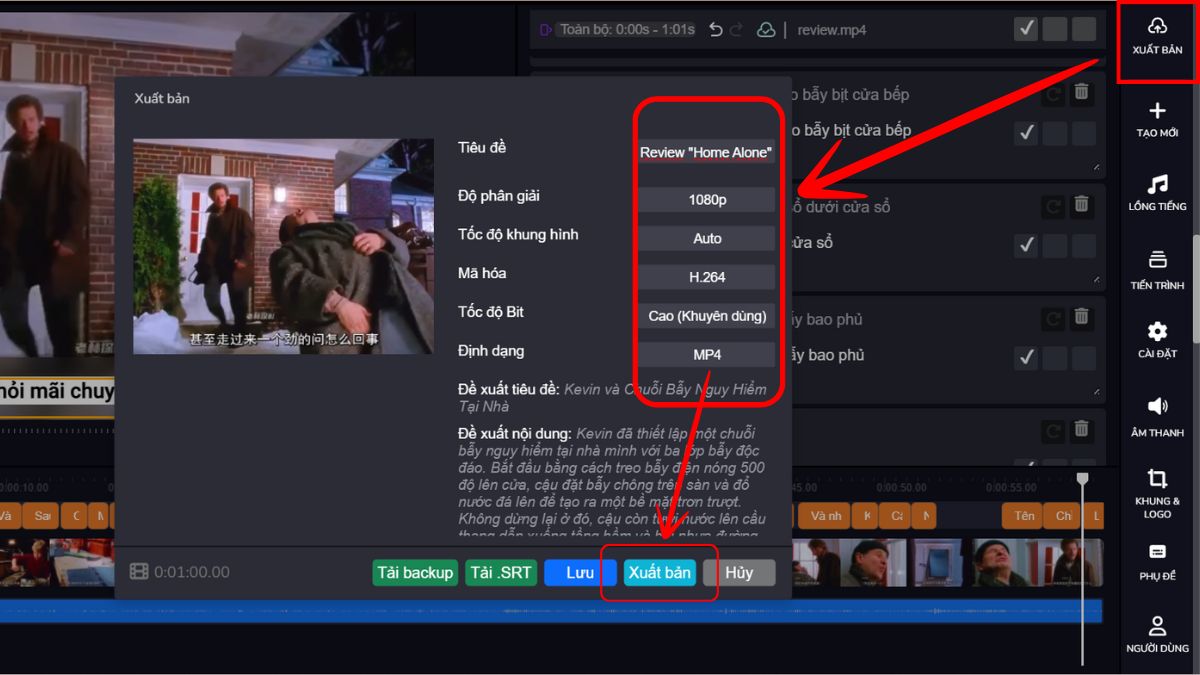Open the Tiến trình progress panel
Image resolution: width=1200 pixels, height=675 pixels.
coord(1157,268)
